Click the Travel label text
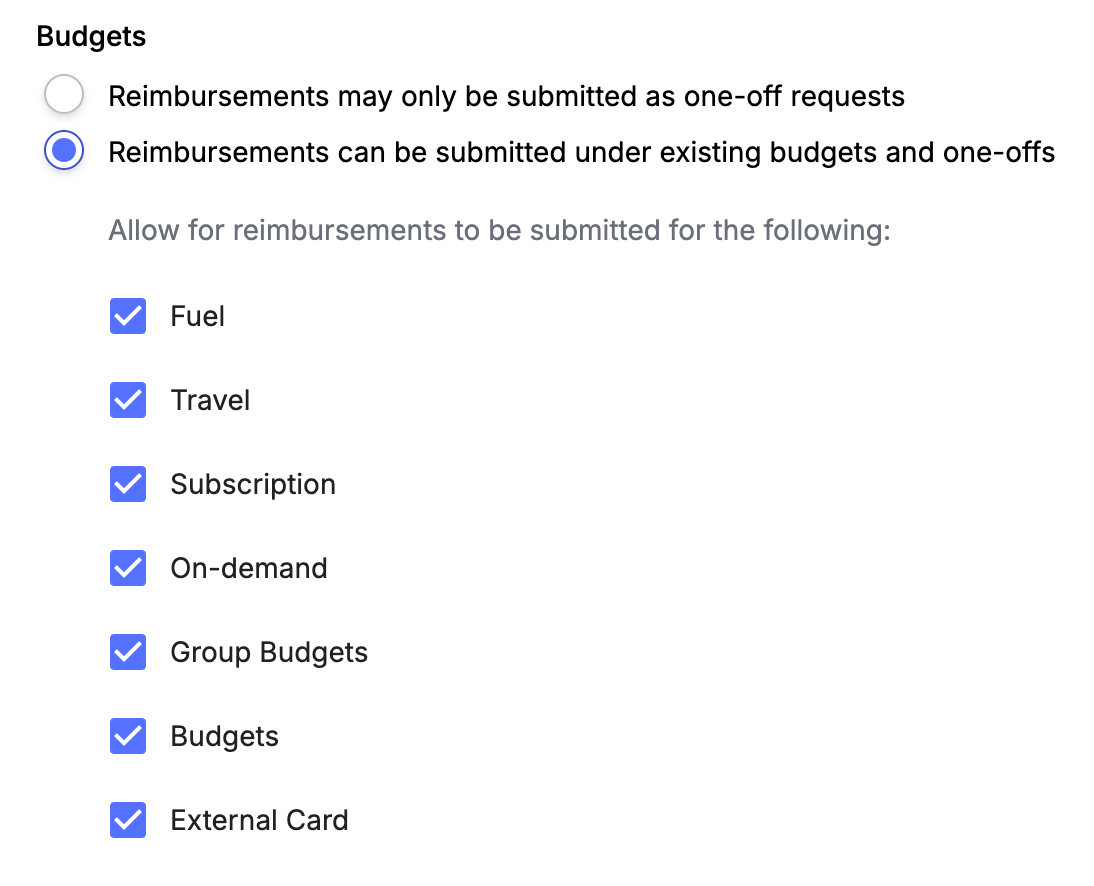Screen dimensions: 1094x886 [210, 400]
